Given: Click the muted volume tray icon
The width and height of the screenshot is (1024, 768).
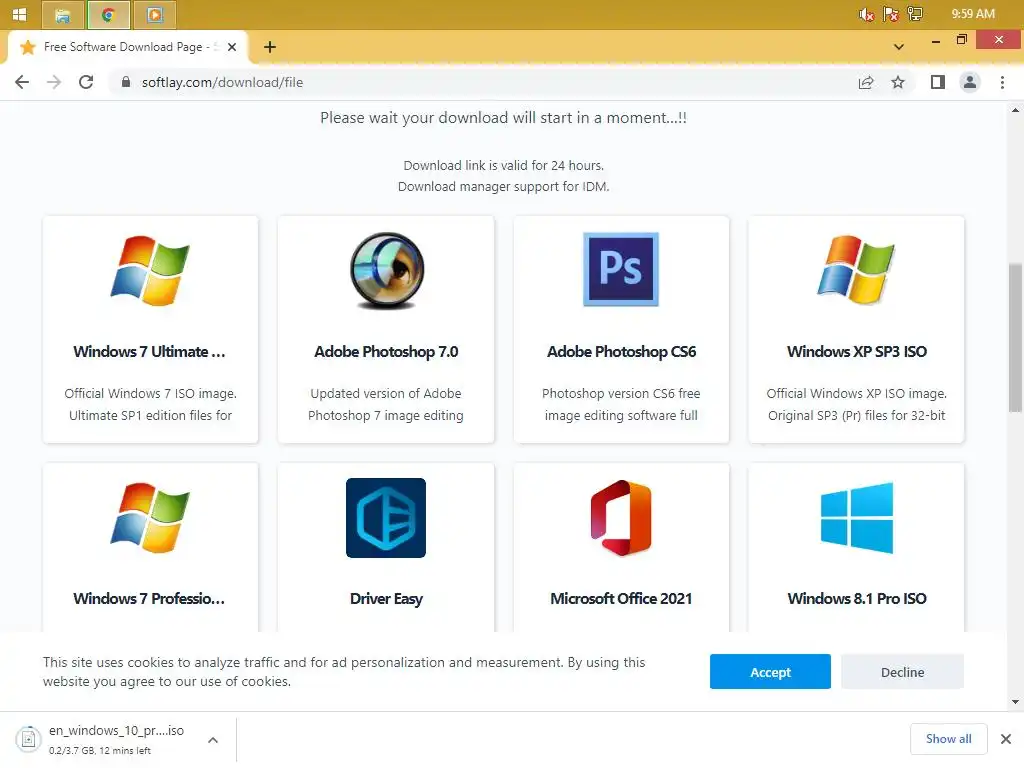Looking at the screenshot, I should coord(867,14).
